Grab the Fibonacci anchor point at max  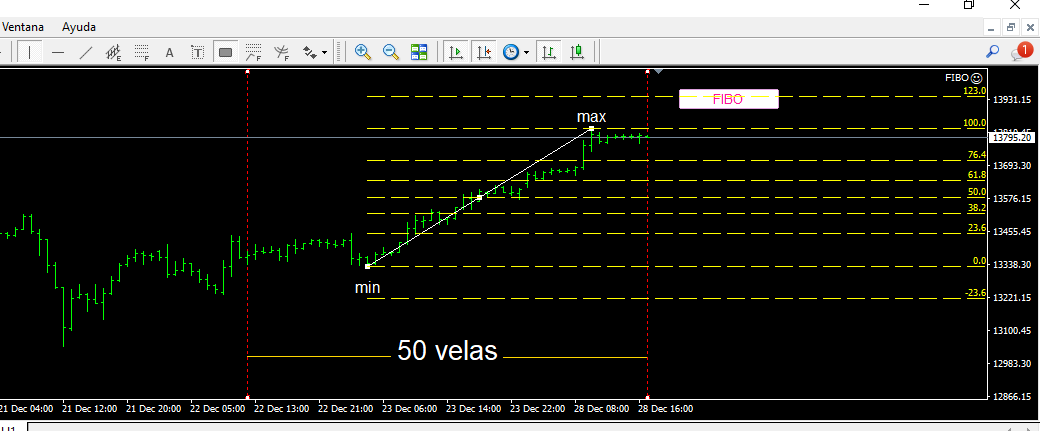coord(592,128)
